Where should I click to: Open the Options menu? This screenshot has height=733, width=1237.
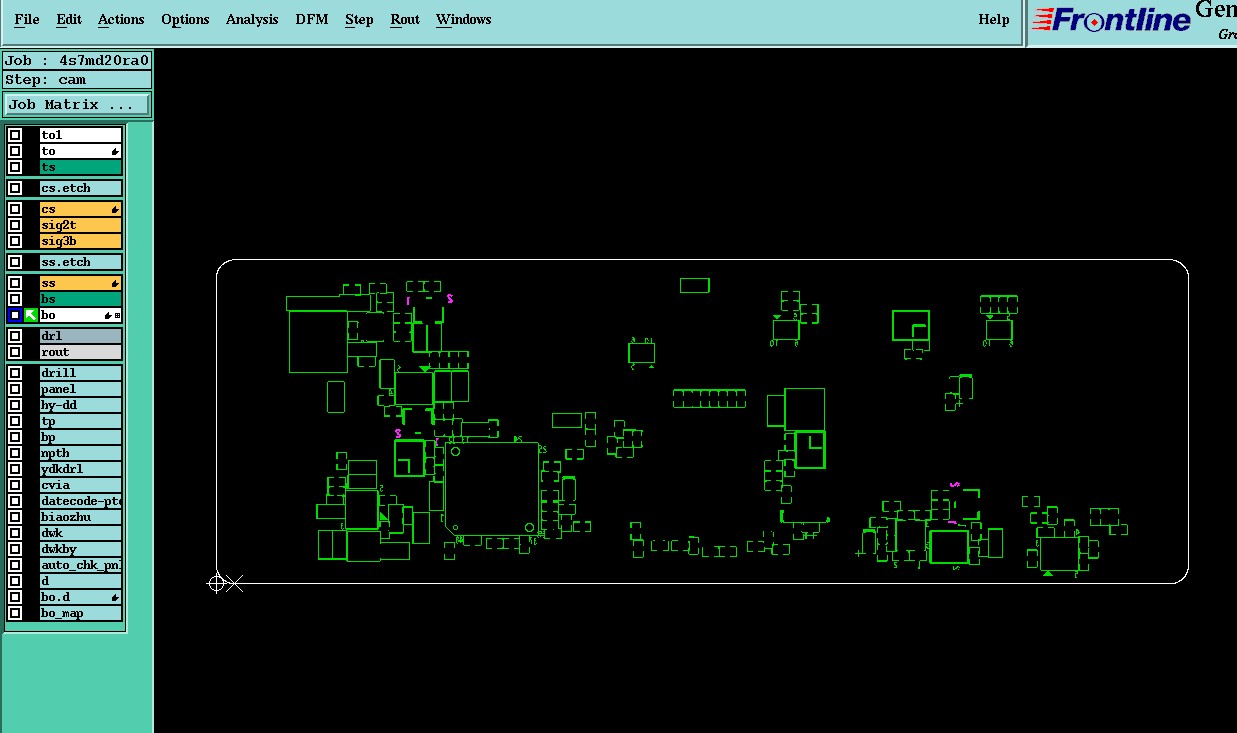tap(185, 19)
